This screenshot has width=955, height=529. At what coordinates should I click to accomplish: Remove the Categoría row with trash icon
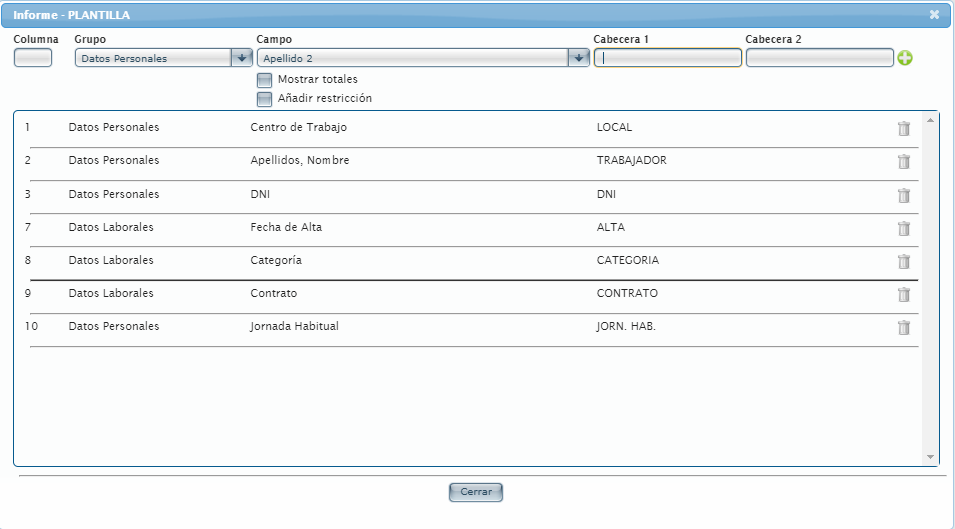pyautogui.click(x=903, y=261)
